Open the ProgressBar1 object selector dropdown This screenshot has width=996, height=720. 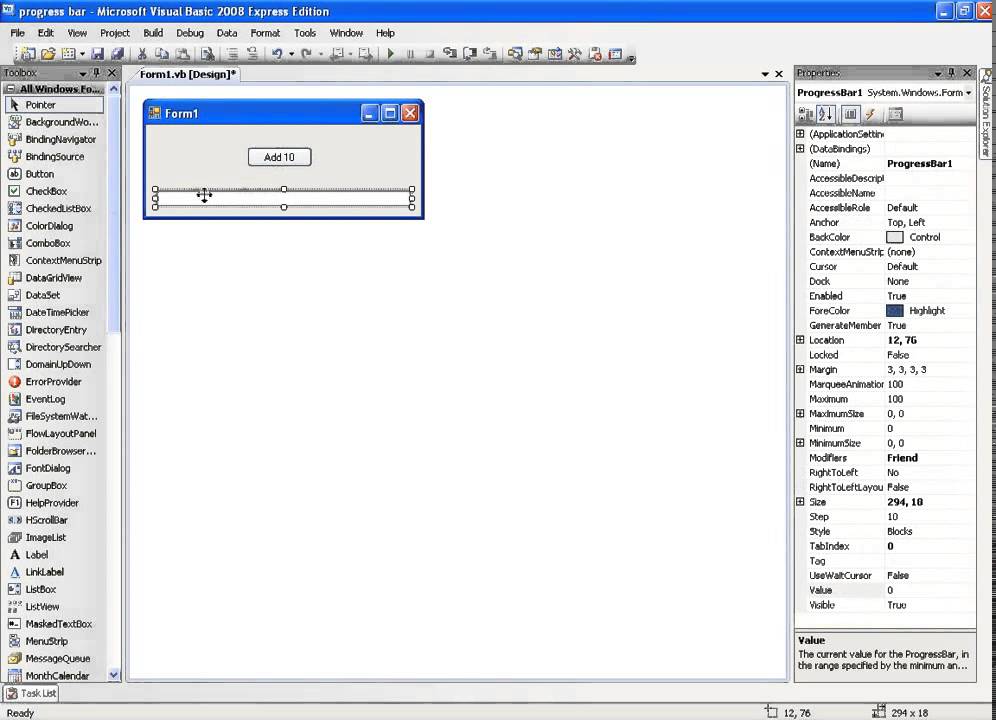coord(969,93)
